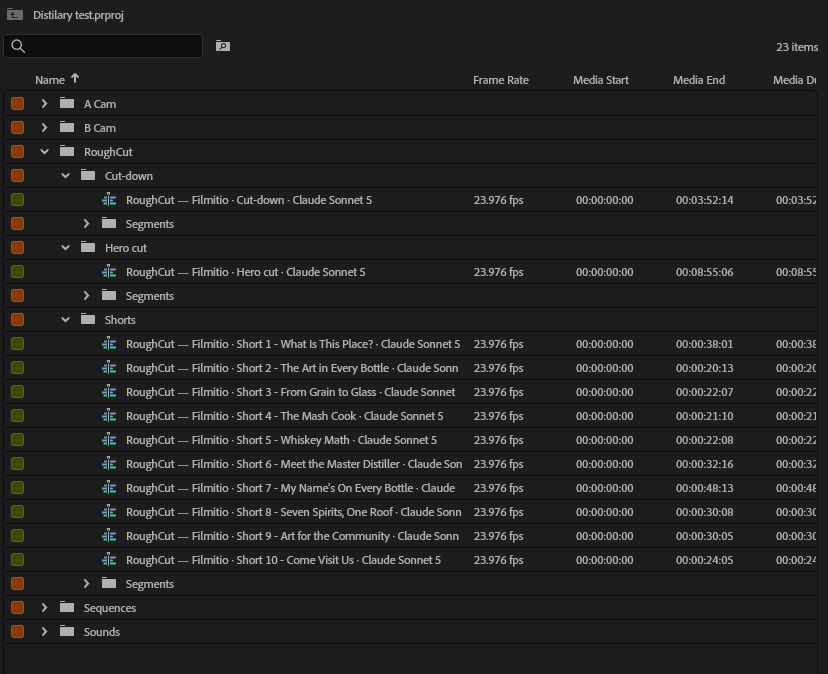
Task: Collapse the RoughCut bin
Action: point(44,152)
